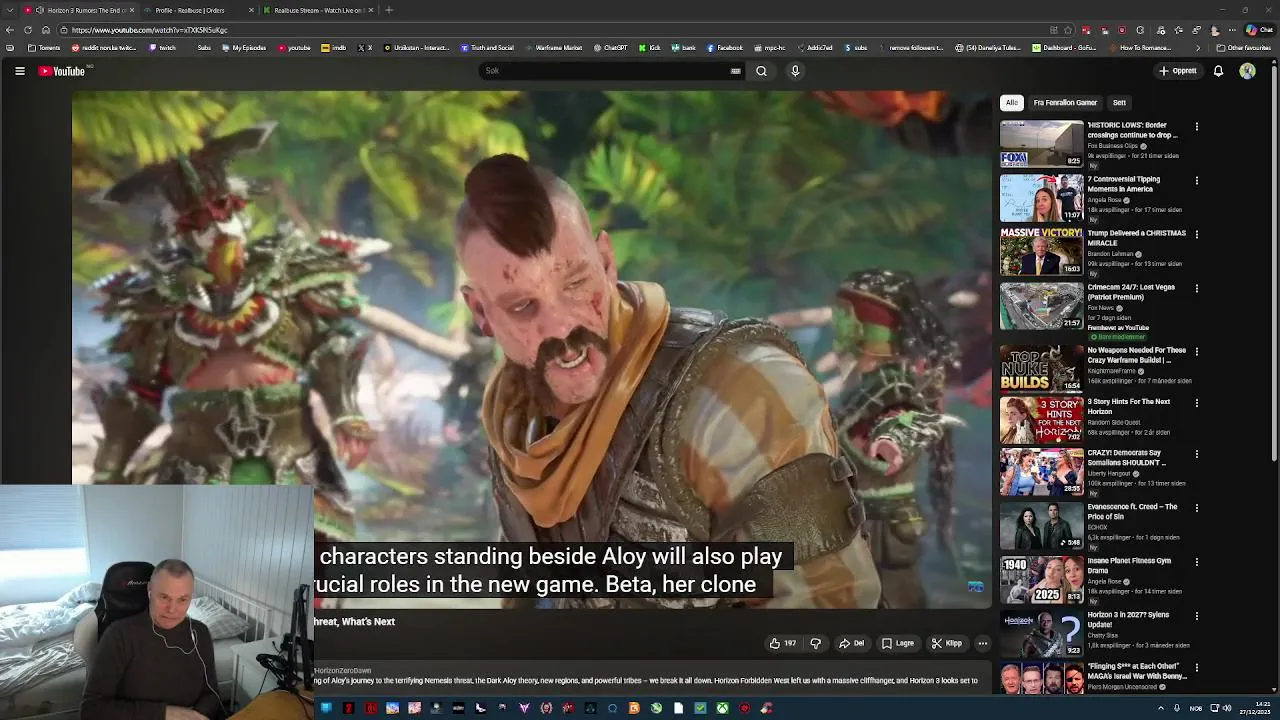Image resolution: width=1280 pixels, height=720 pixels.
Task: Open 'Horizon 3 in 2027? Sylens Update!' title
Action: point(1130,620)
